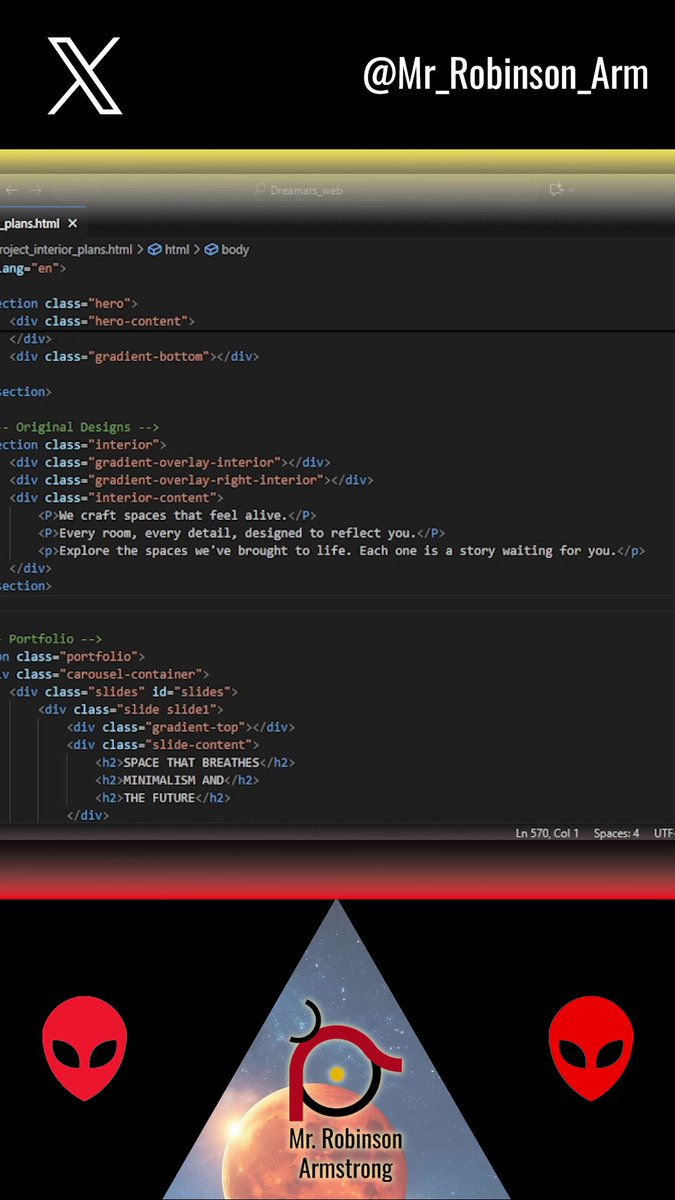The width and height of the screenshot is (675, 1200).
Task: Expand the Copilot chat dropdown chevron
Action: (572, 189)
